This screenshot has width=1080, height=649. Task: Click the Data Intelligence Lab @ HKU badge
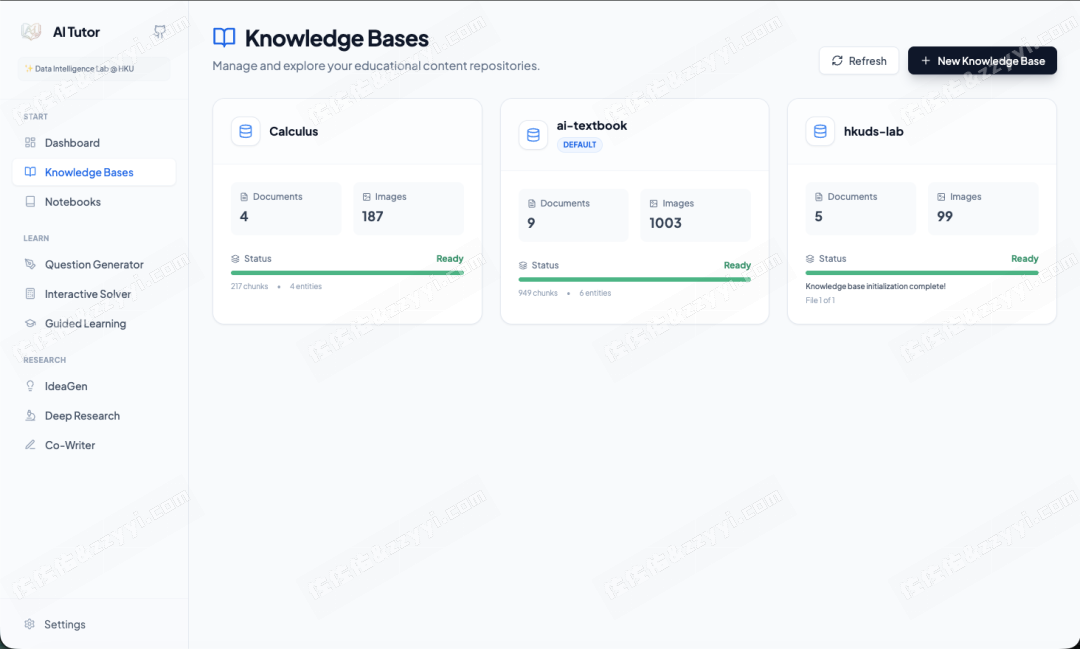pyautogui.click(x=94, y=69)
